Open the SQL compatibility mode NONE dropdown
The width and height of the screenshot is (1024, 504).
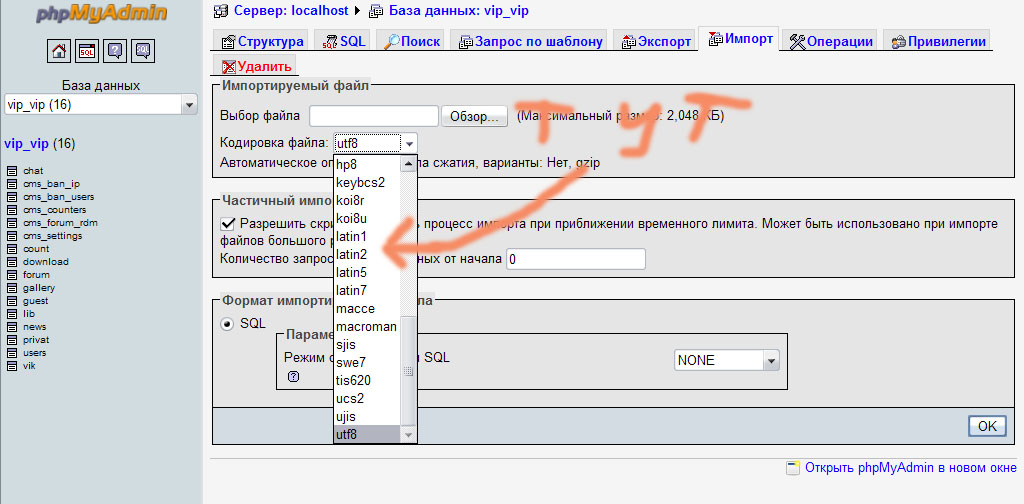[727, 360]
